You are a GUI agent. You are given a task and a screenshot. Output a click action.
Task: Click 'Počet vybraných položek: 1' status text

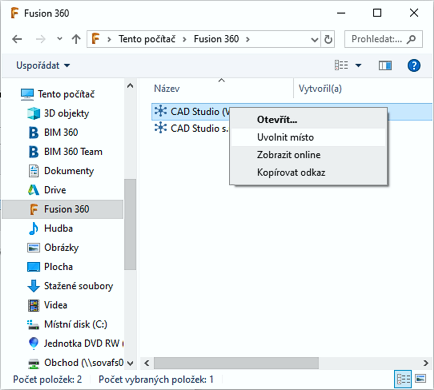(x=156, y=380)
